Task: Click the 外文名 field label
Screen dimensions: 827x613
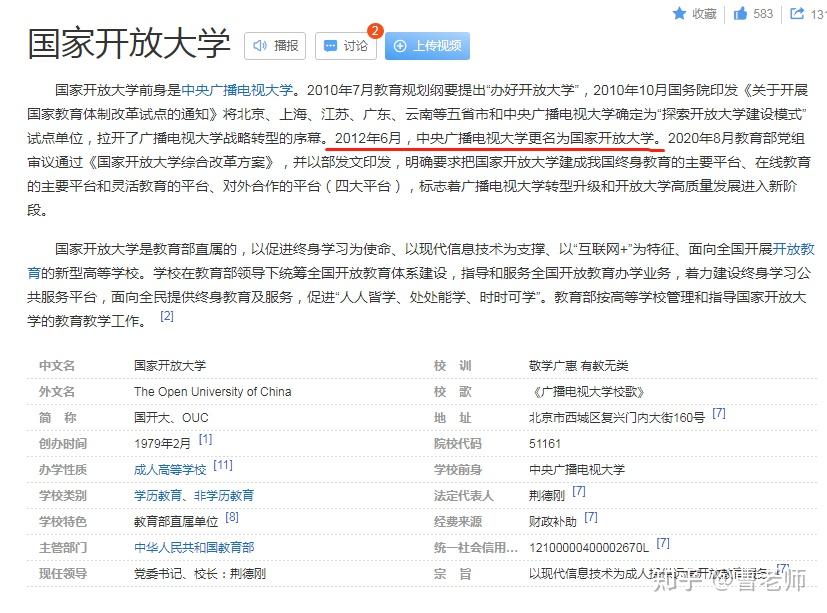Action: [57, 391]
